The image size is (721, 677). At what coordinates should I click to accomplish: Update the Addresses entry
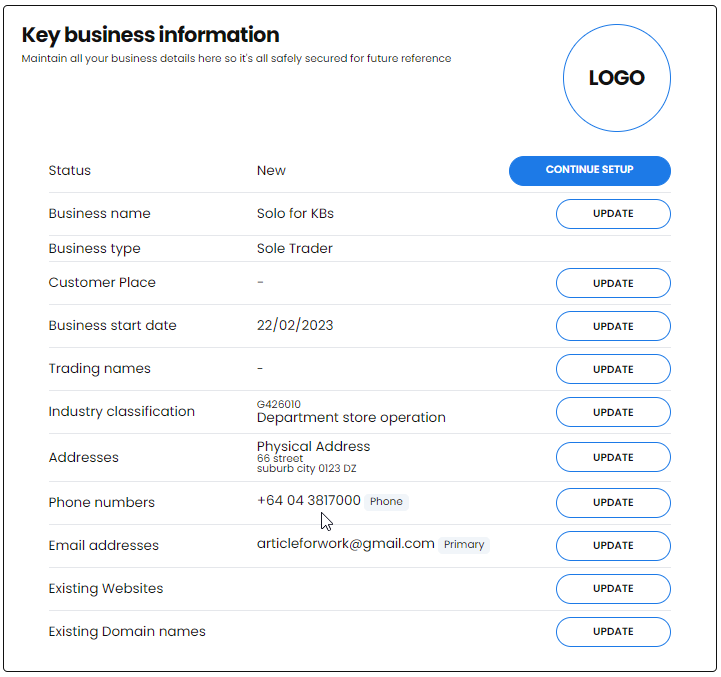(613, 457)
